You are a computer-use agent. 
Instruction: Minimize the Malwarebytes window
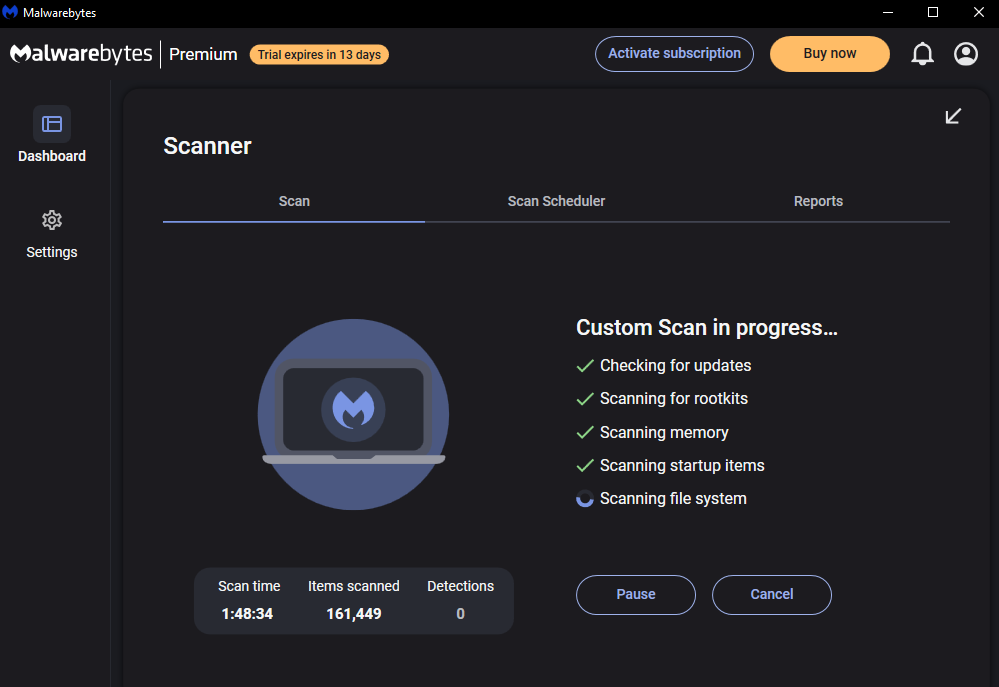click(888, 12)
